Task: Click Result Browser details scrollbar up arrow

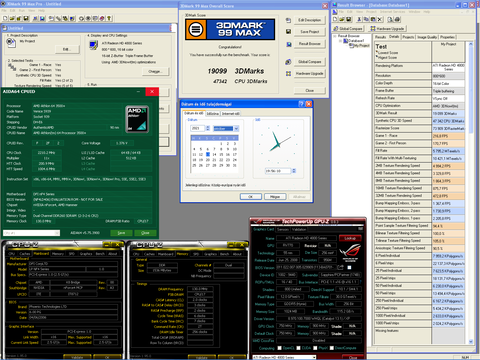Action: point(471,44)
